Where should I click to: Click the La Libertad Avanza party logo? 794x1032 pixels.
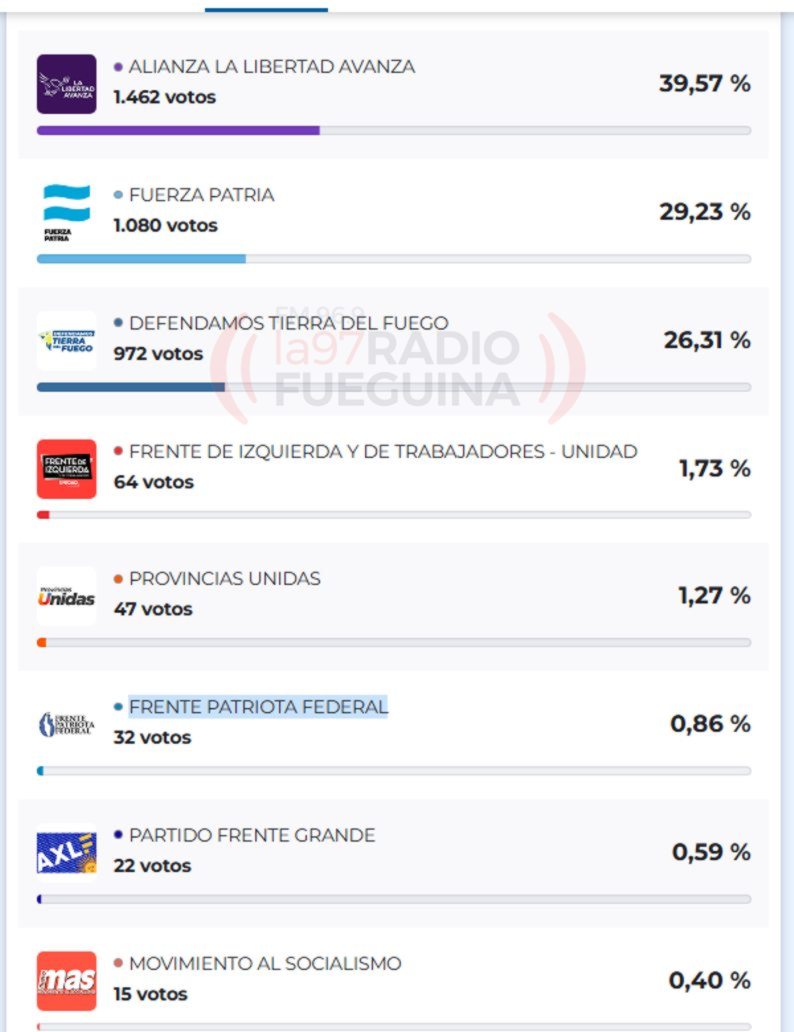[67, 84]
